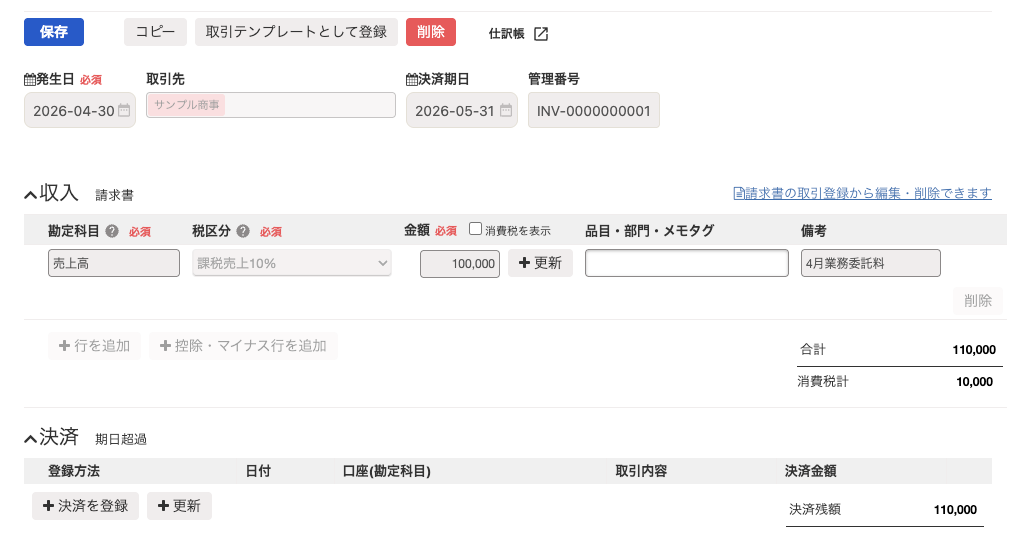Open link 請求書の取引登録から編集・削除できます
The height and width of the screenshot is (551, 1029).
pos(862,194)
